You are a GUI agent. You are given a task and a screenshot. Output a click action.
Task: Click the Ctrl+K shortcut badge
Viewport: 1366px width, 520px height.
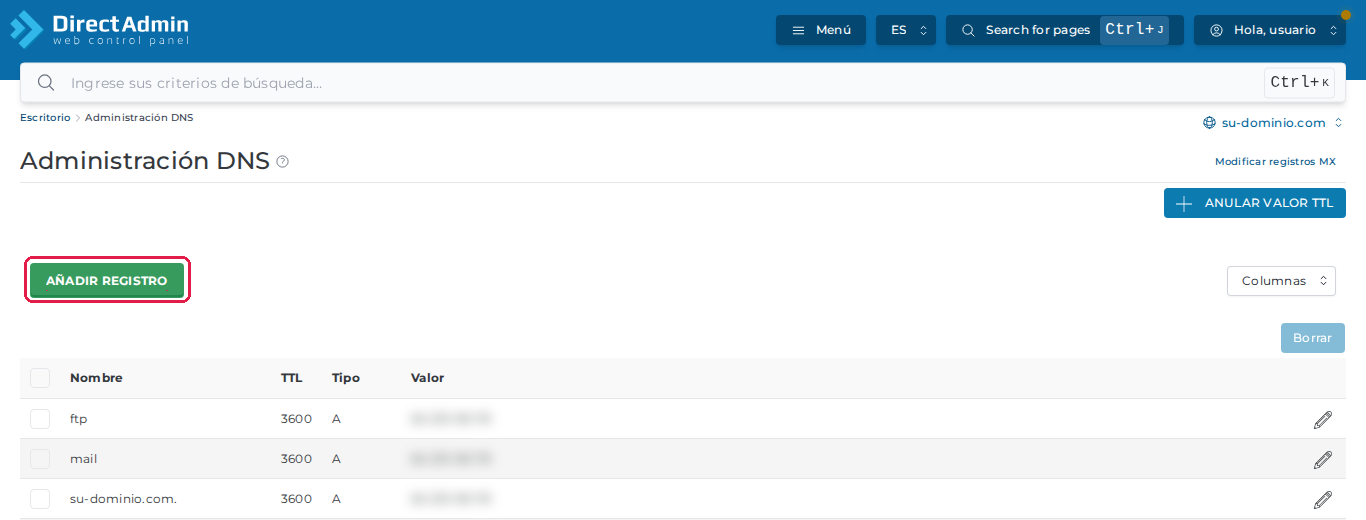click(x=1300, y=82)
